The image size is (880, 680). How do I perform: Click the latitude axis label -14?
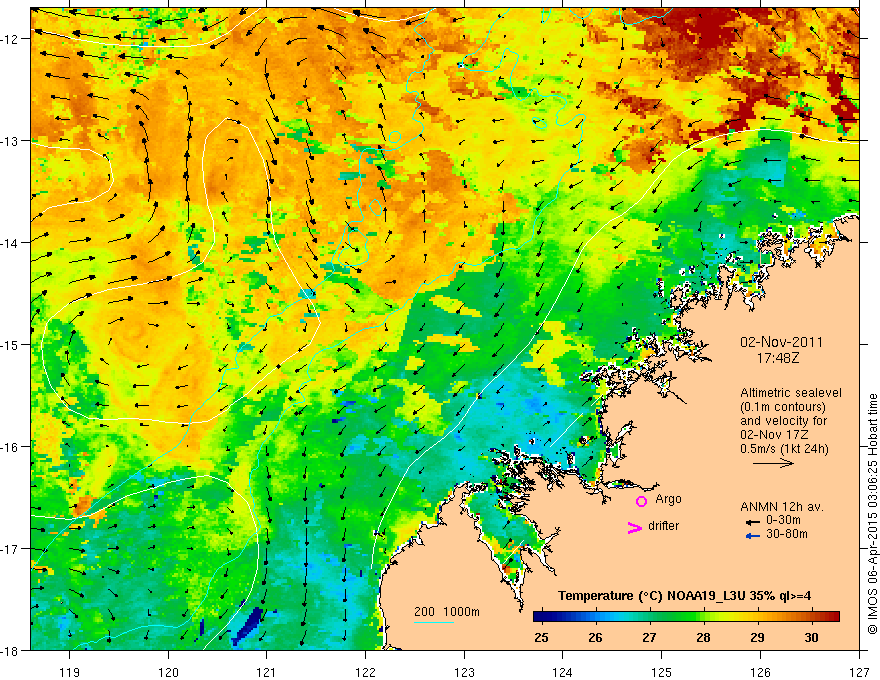pyautogui.click(x=10, y=243)
